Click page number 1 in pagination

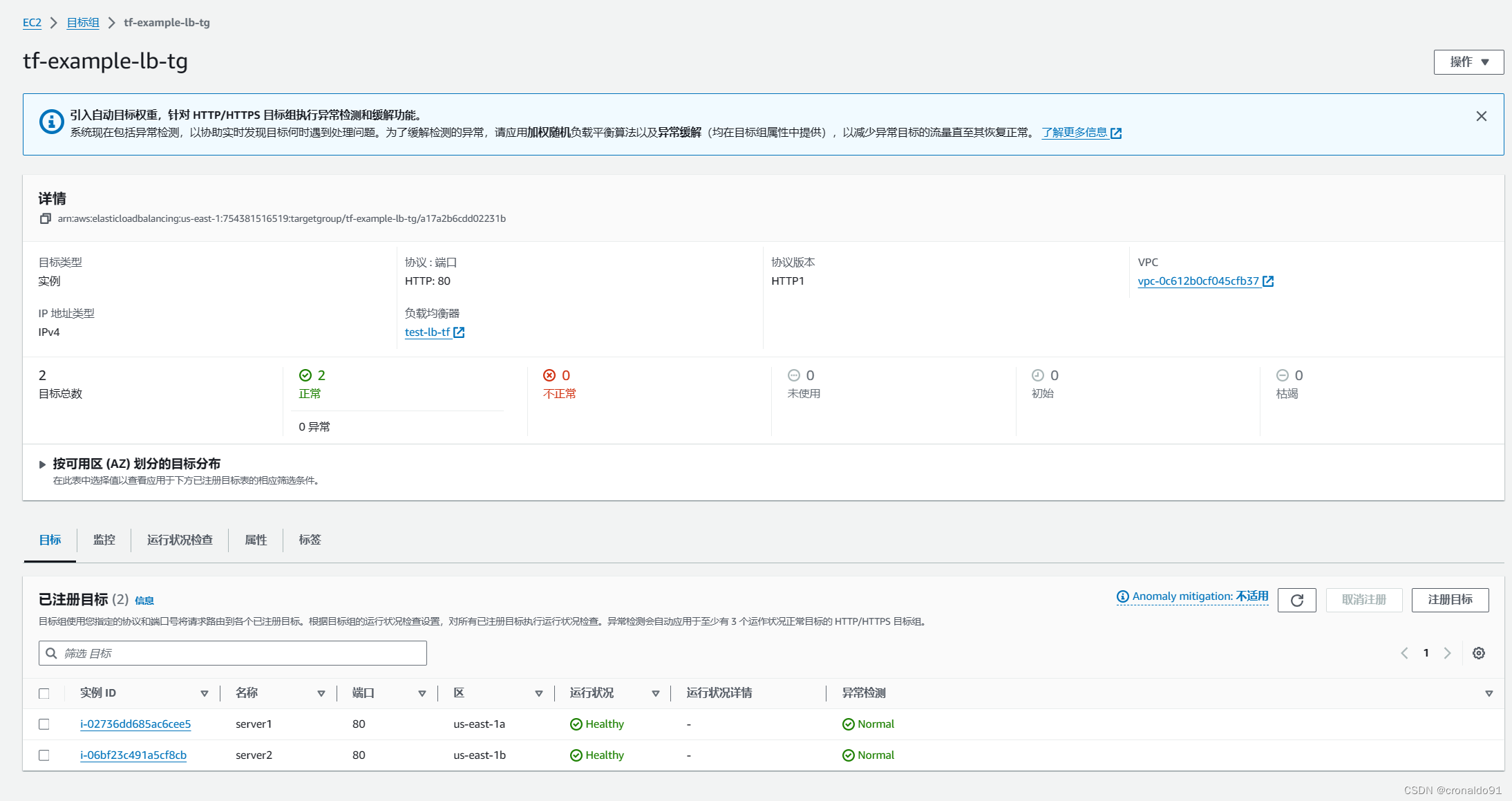[x=1426, y=653]
